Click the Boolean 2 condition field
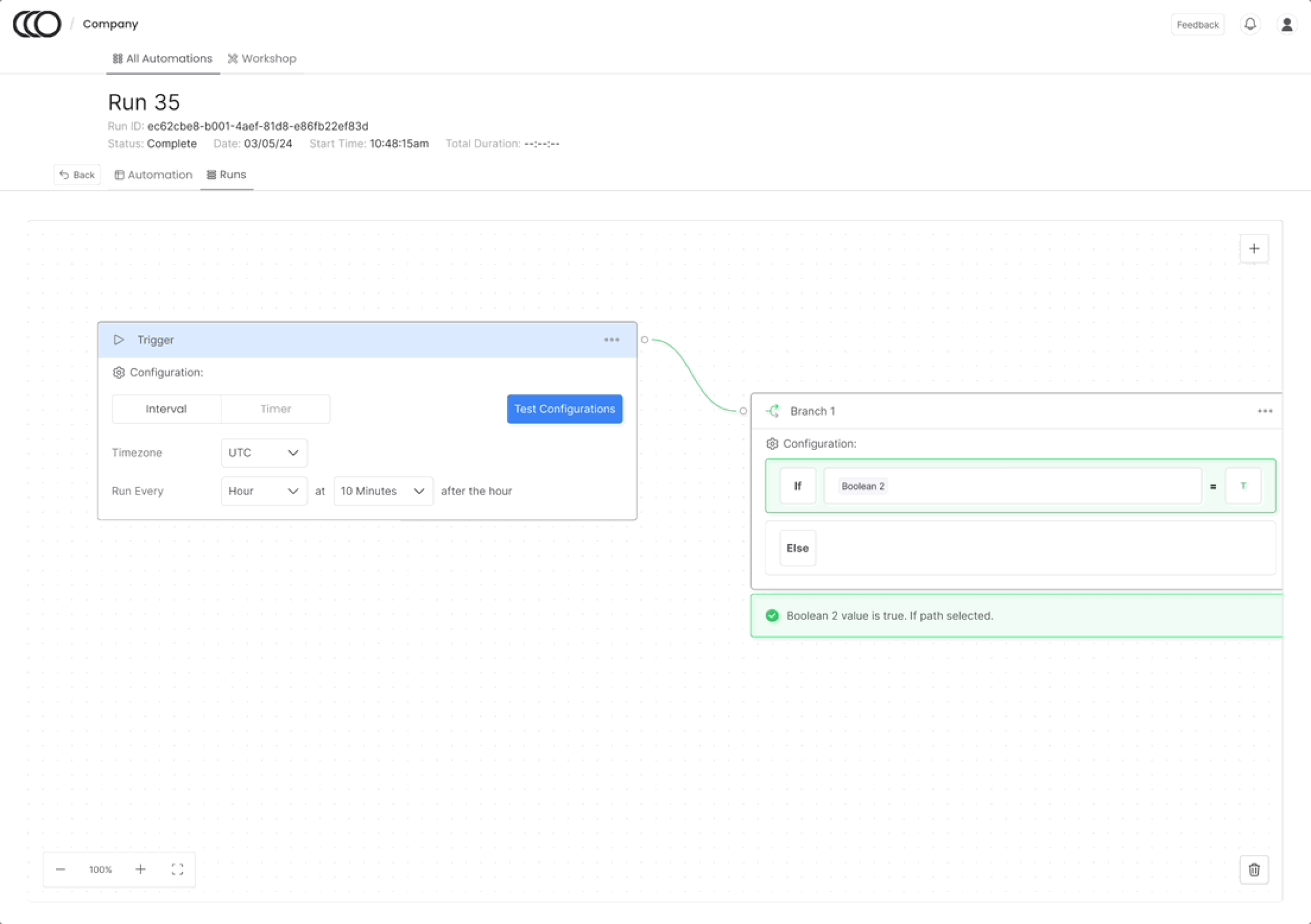The height and width of the screenshot is (924, 1311). pyautogui.click(x=1012, y=486)
